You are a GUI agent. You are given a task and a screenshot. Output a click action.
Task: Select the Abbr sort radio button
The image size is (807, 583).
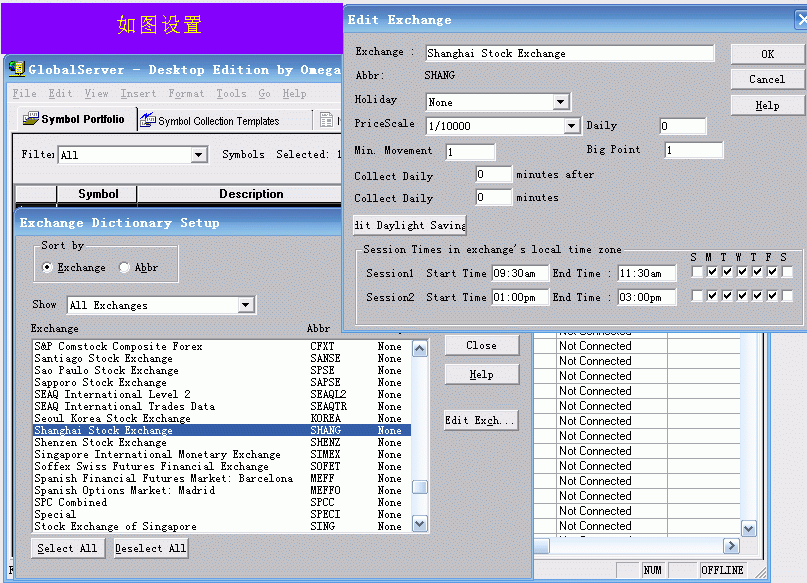click(x=124, y=267)
